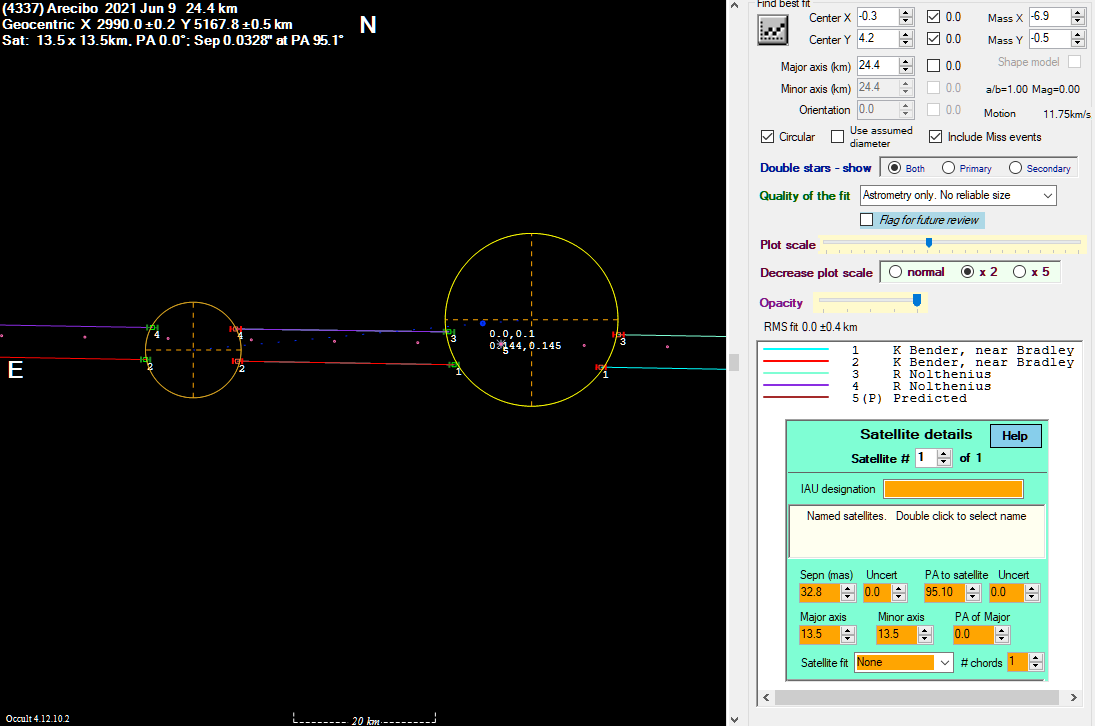This screenshot has width=1095, height=726.
Task: Click the Find best fit plot icon
Action: (x=772, y=30)
